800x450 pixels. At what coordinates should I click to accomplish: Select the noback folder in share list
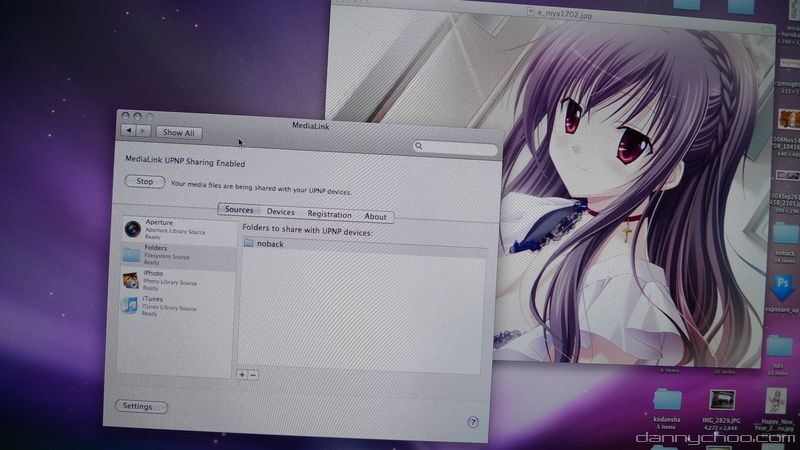[268, 243]
